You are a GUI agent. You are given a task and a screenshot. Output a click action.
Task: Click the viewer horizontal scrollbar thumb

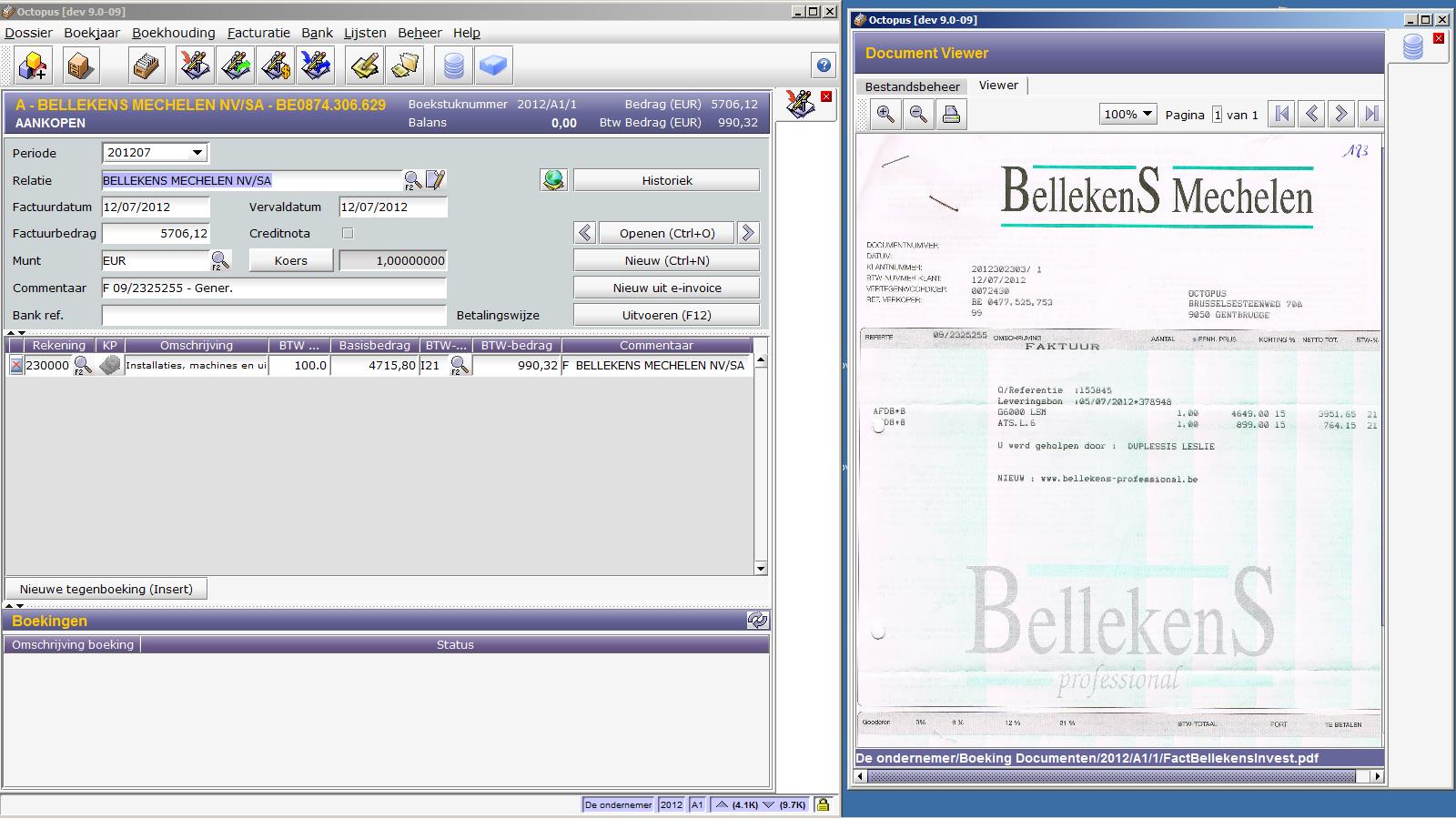pos(1113,776)
